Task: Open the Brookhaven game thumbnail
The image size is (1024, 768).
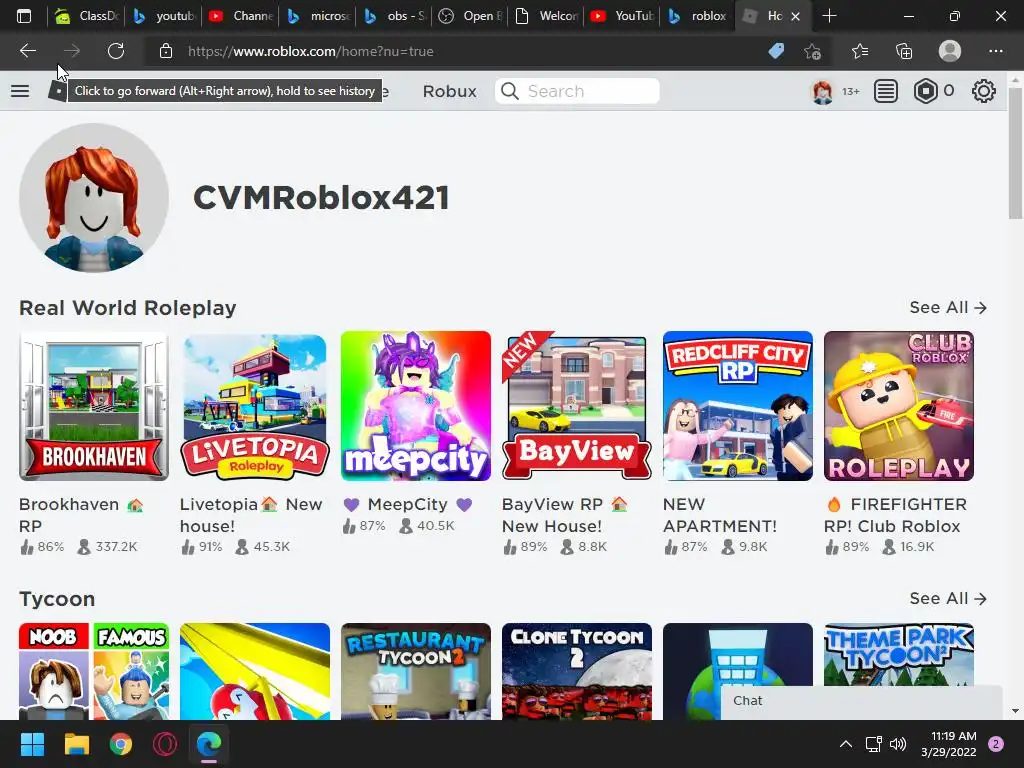Action: point(94,406)
